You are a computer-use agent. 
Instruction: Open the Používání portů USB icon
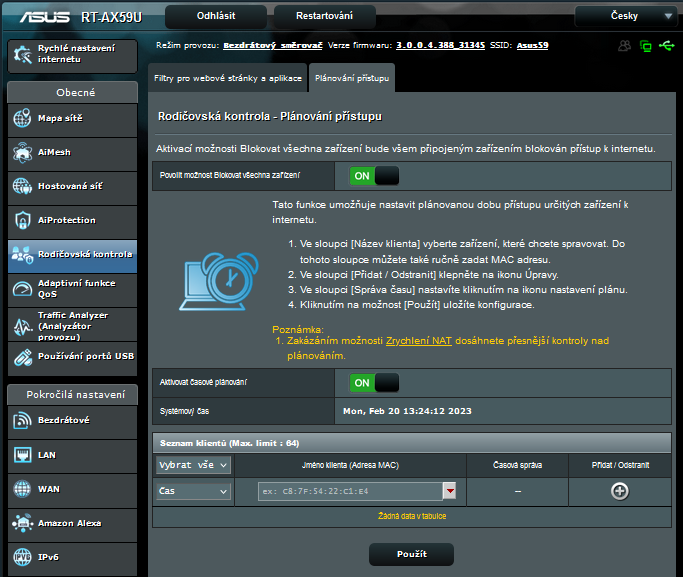(22, 356)
